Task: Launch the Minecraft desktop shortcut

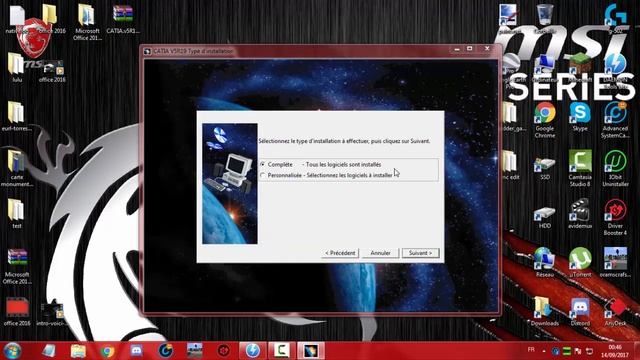Action: coord(580,68)
